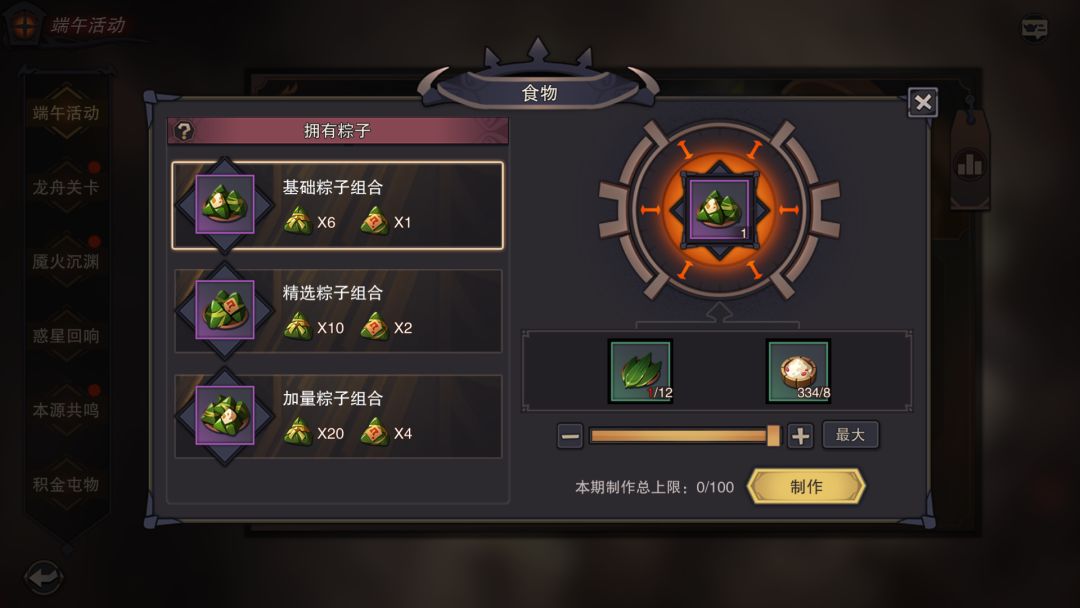Screen dimensions: 1080x608
Task: Select the 加量粽子组合 recipe entry
Action: [338, 416]
